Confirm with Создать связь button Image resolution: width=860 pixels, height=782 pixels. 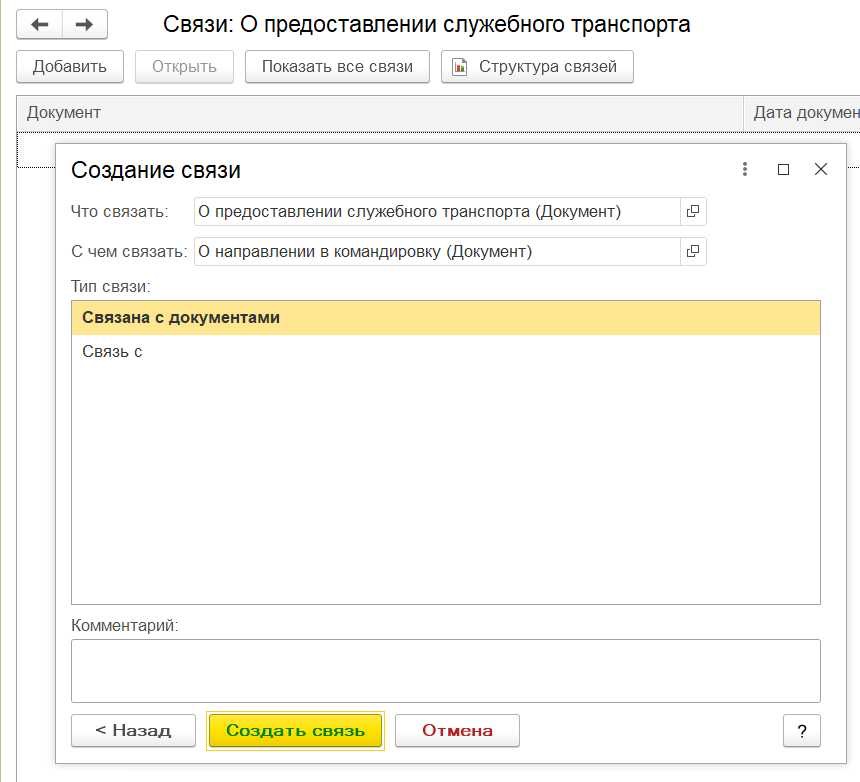(296, 730)
